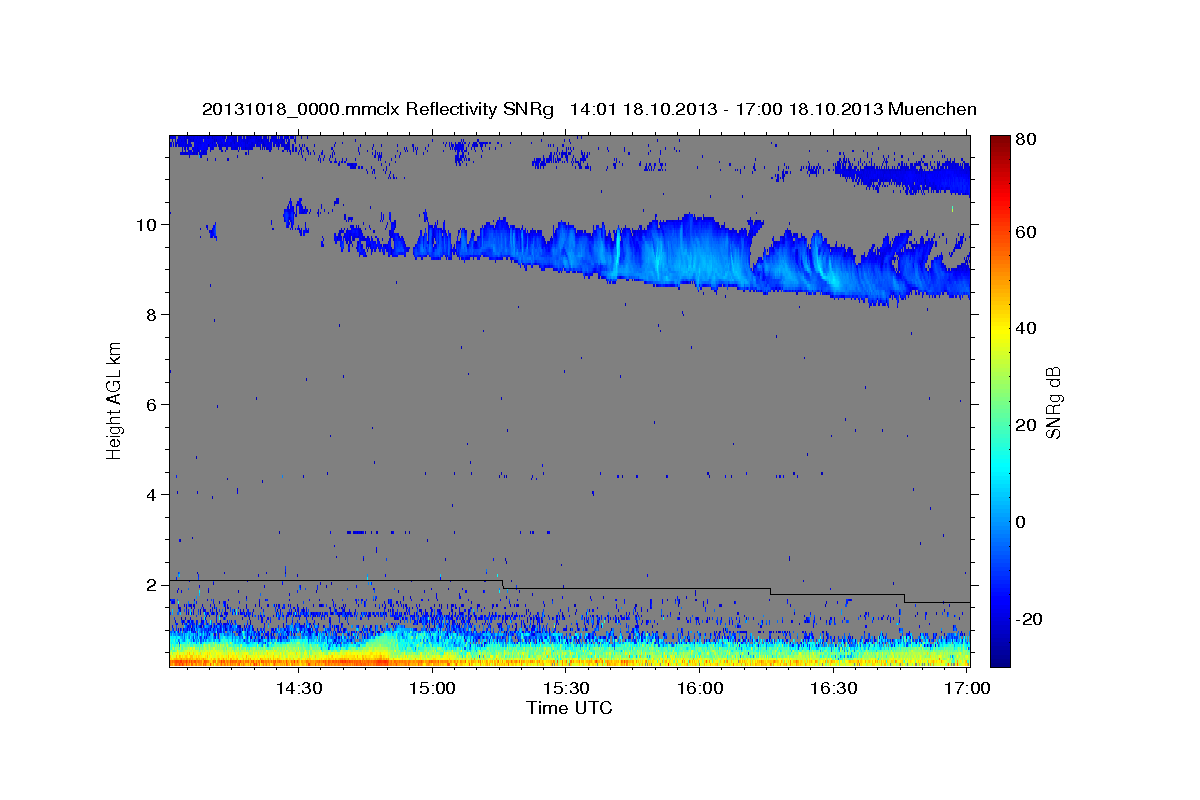Screen dimensions: 1200x800
Task: Click the height axis label 4
Action: pos(153,495)
